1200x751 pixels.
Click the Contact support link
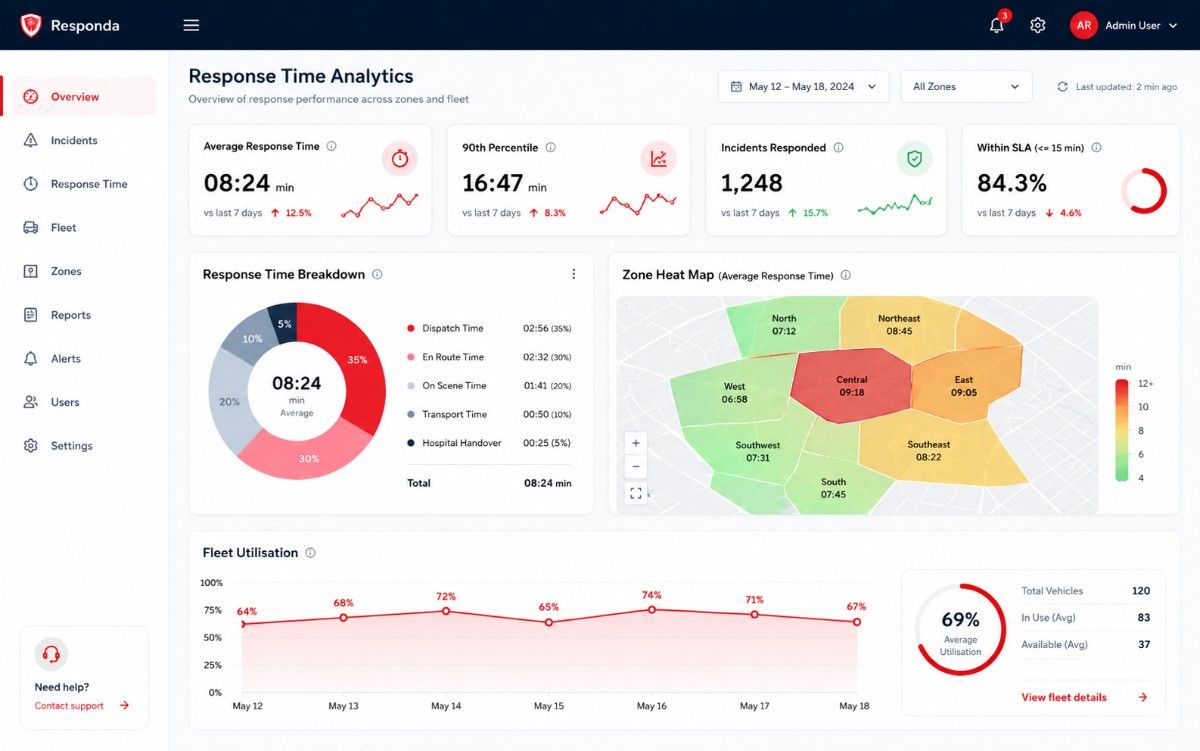[82, 706]
